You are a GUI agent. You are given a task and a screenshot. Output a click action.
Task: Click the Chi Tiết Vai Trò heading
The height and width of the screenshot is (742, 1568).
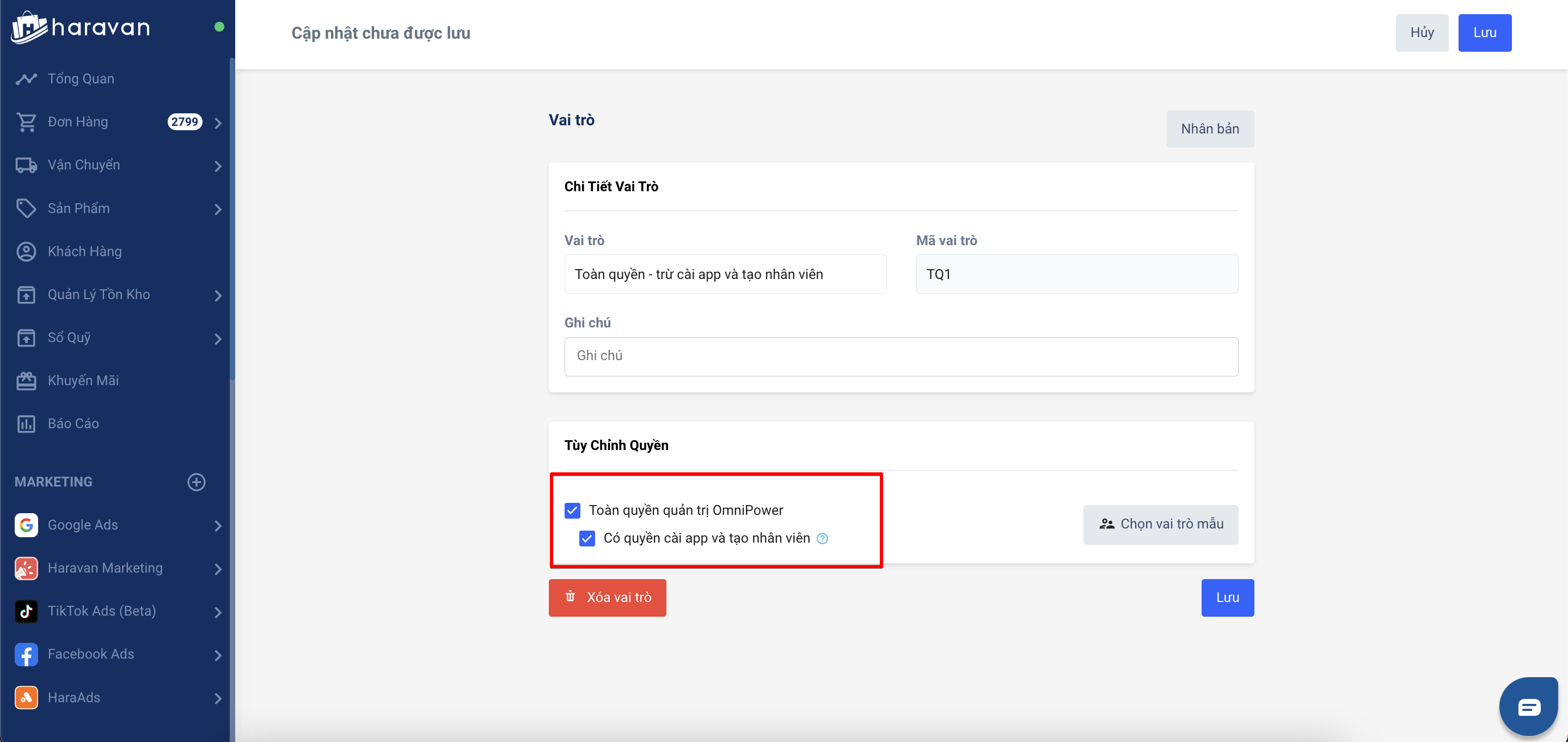click(611, 186)
